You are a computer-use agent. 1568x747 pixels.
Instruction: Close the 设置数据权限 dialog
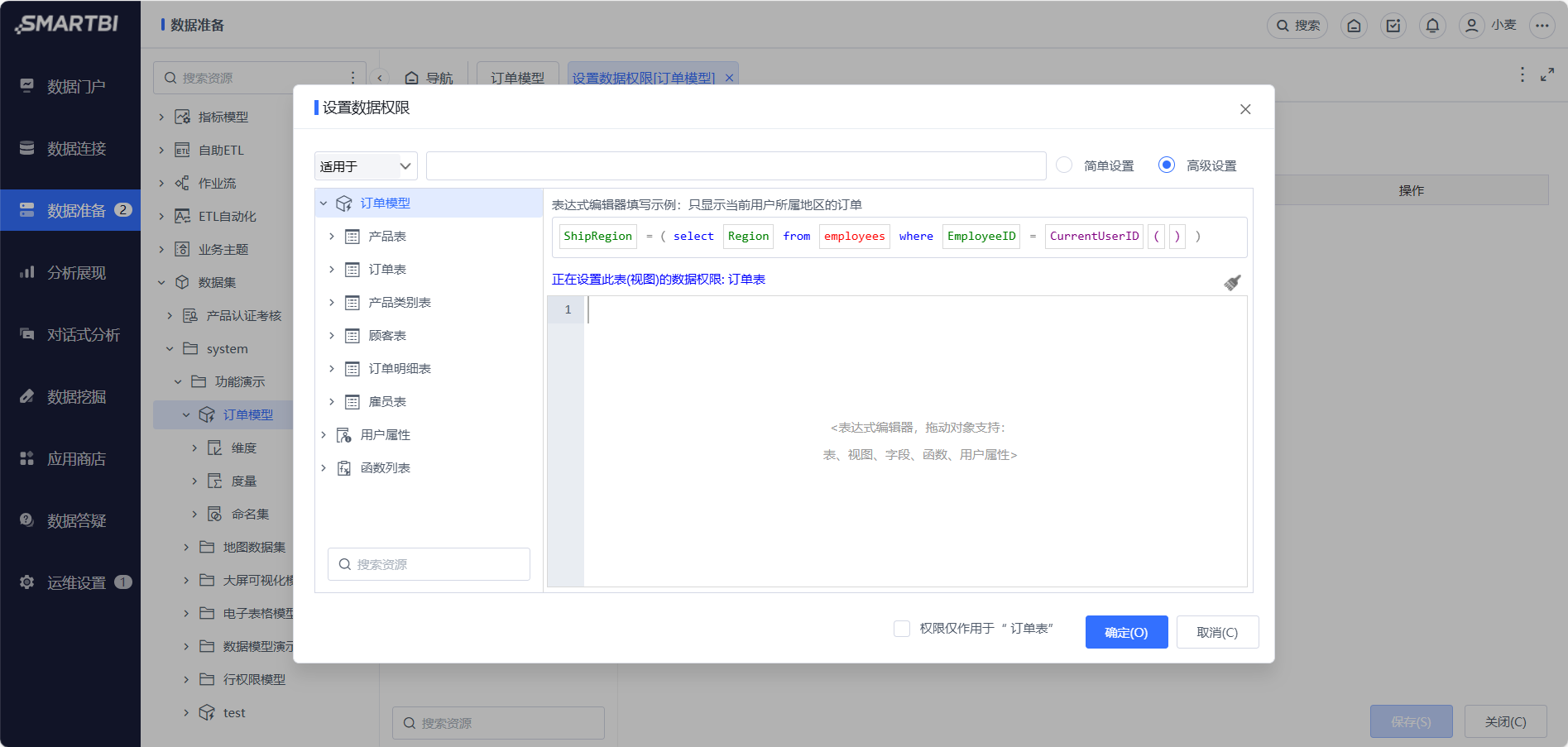pos(1245,109)
